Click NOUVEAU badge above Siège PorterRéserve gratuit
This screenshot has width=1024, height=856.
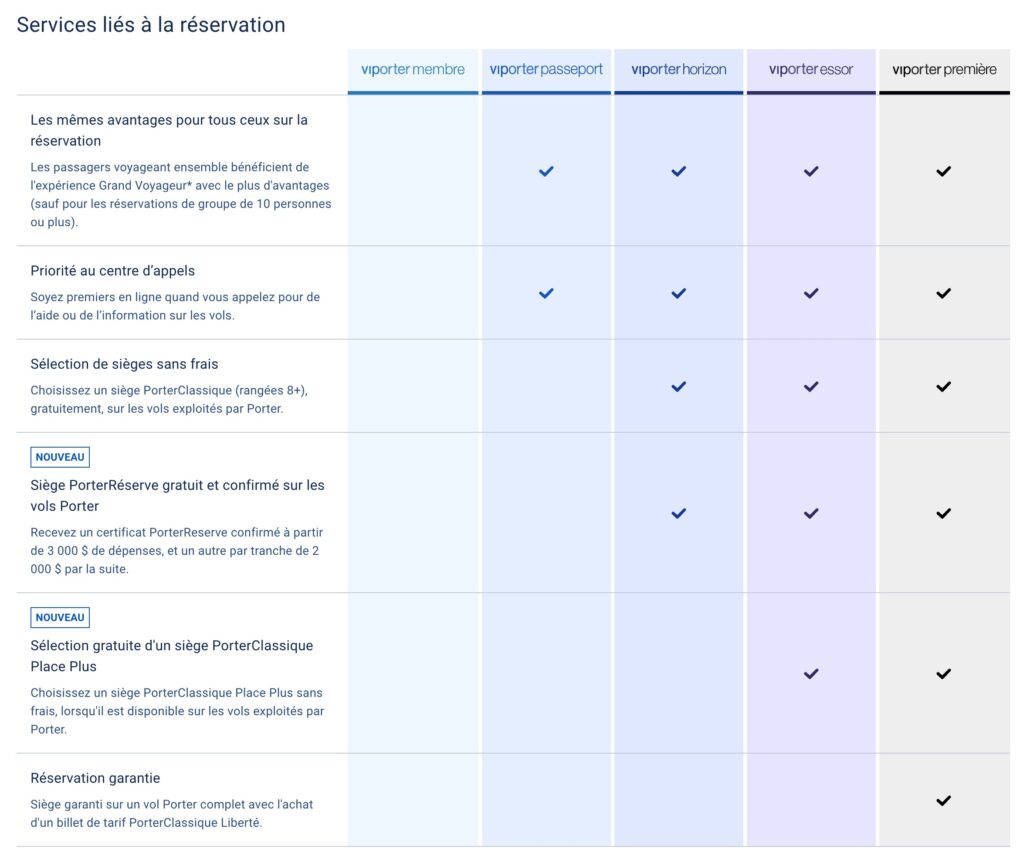(60, 457)
